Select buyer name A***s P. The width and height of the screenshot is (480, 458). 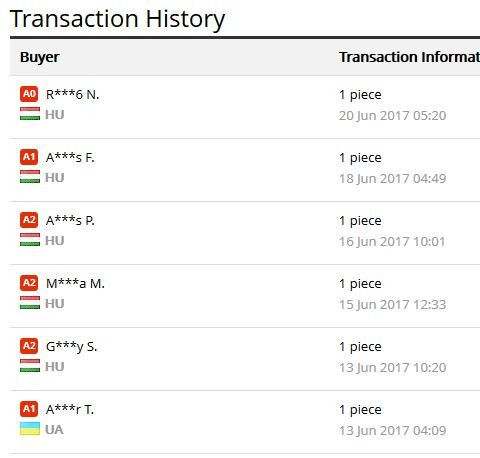pos(70,221)
